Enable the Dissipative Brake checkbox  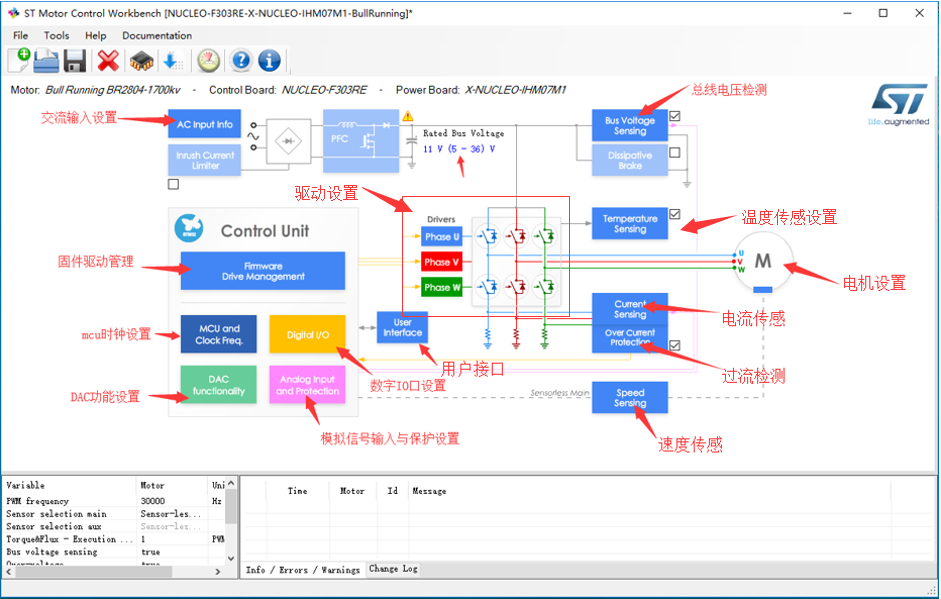675,153
